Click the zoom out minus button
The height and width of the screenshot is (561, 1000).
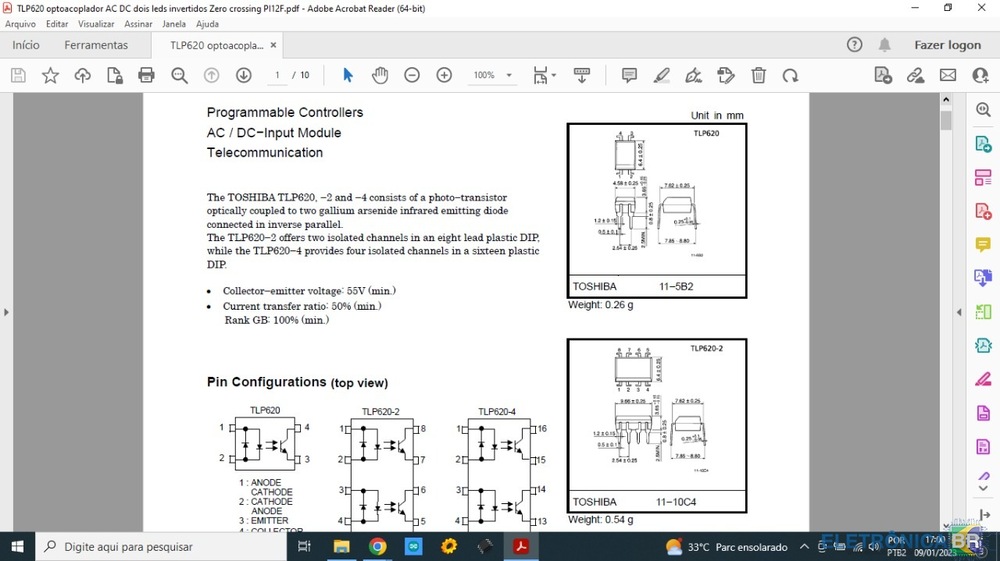pyautogui.click(x=412, y=75)
